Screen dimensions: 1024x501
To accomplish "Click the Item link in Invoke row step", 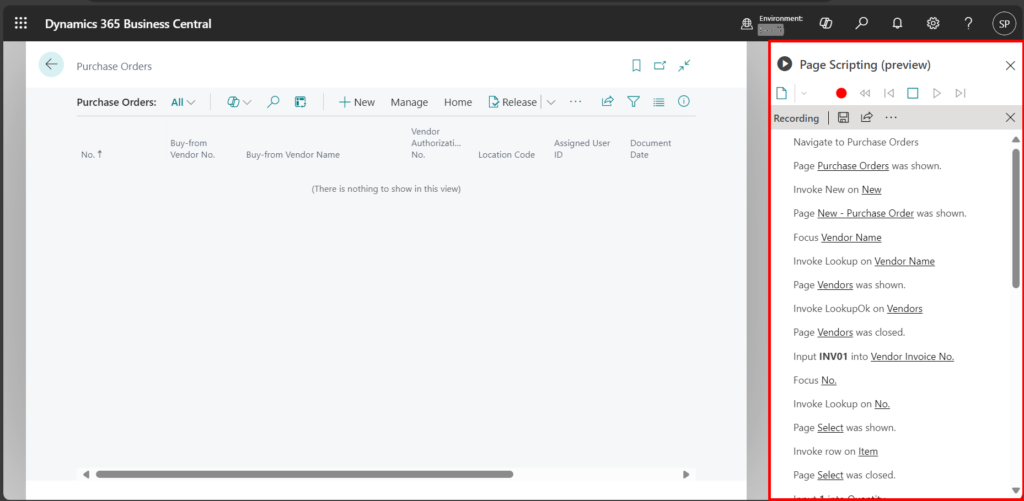I will [x=868, y=451].
